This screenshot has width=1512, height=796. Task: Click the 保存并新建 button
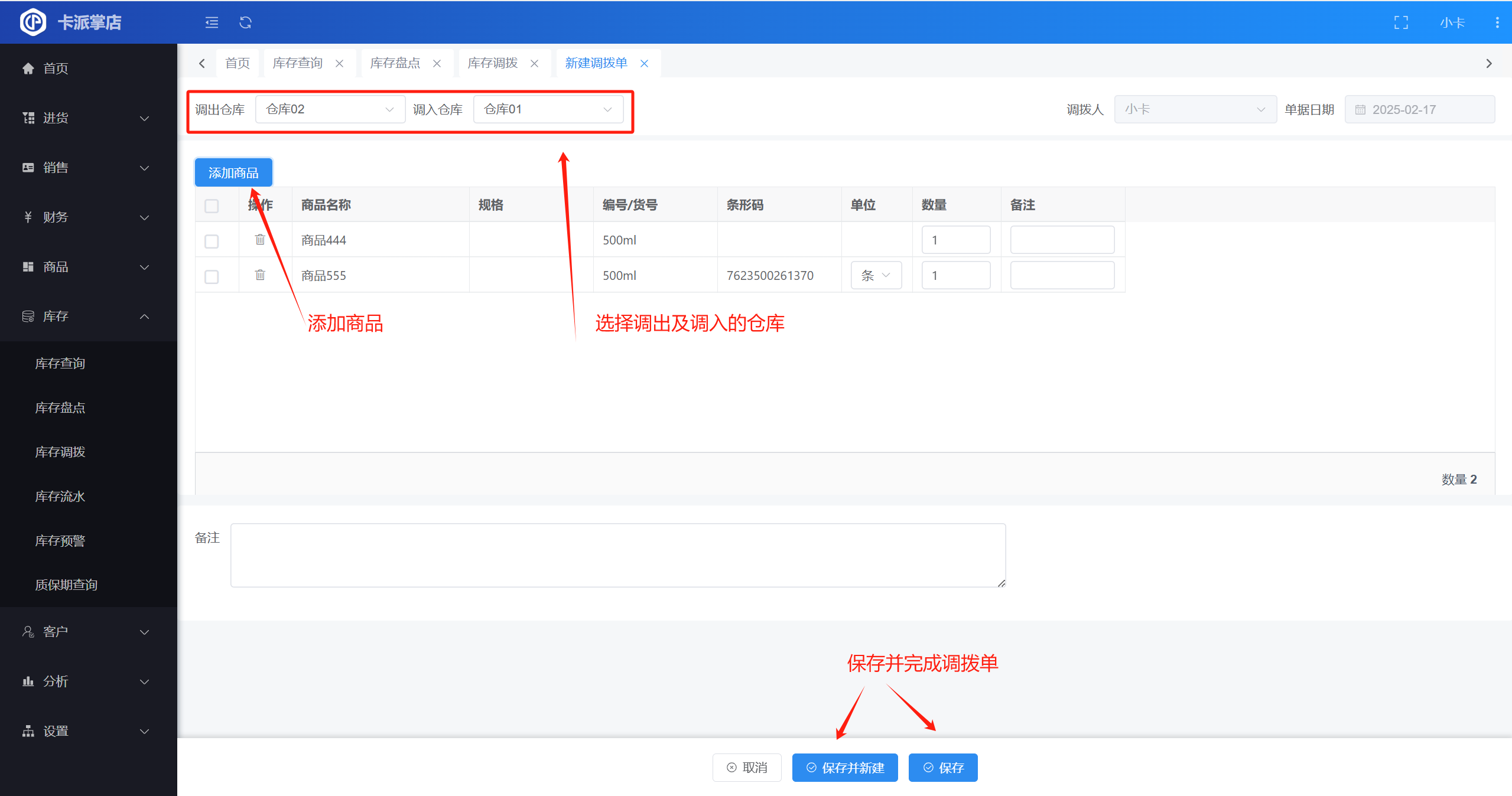coord(844,767)
